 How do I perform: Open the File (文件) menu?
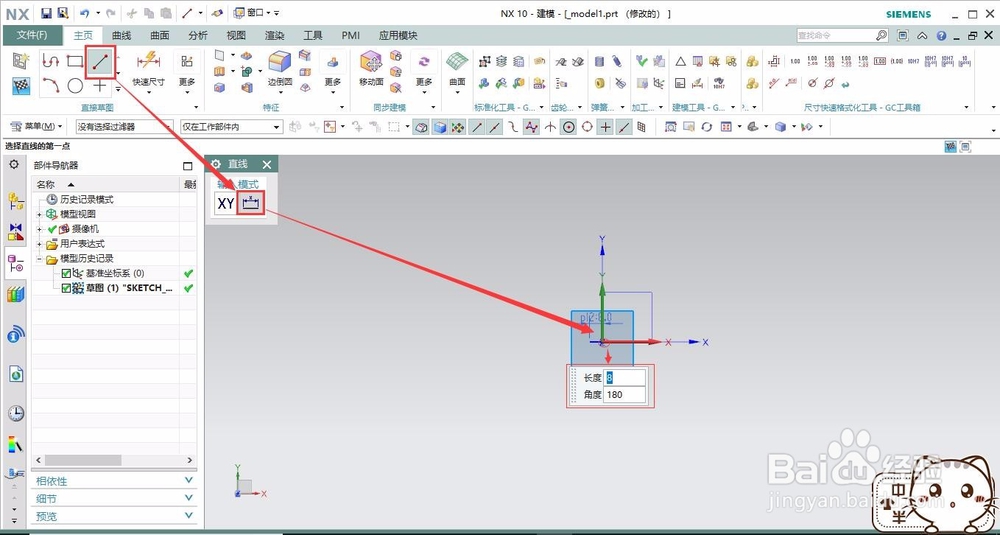coord(32,36)
